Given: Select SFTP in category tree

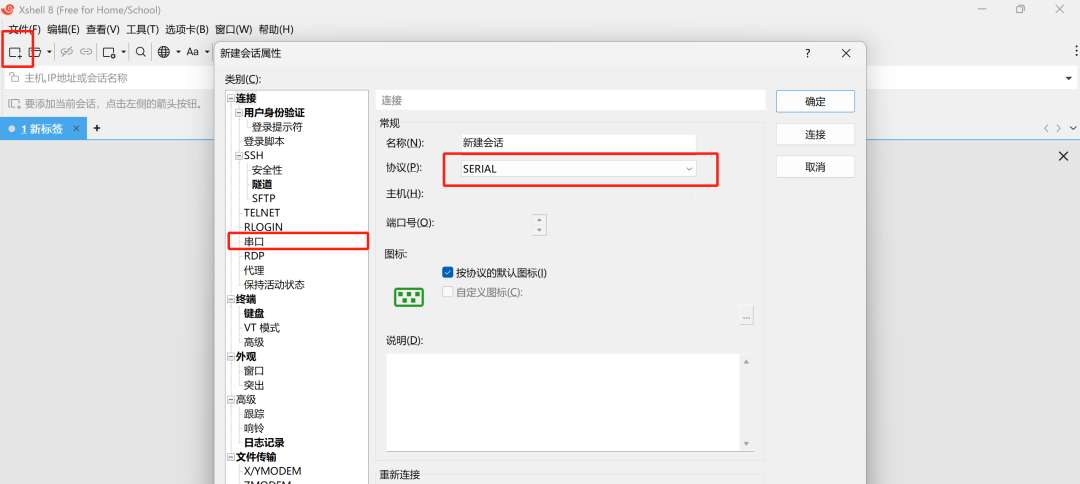Looking at the screenshot, I should (264, 198).
